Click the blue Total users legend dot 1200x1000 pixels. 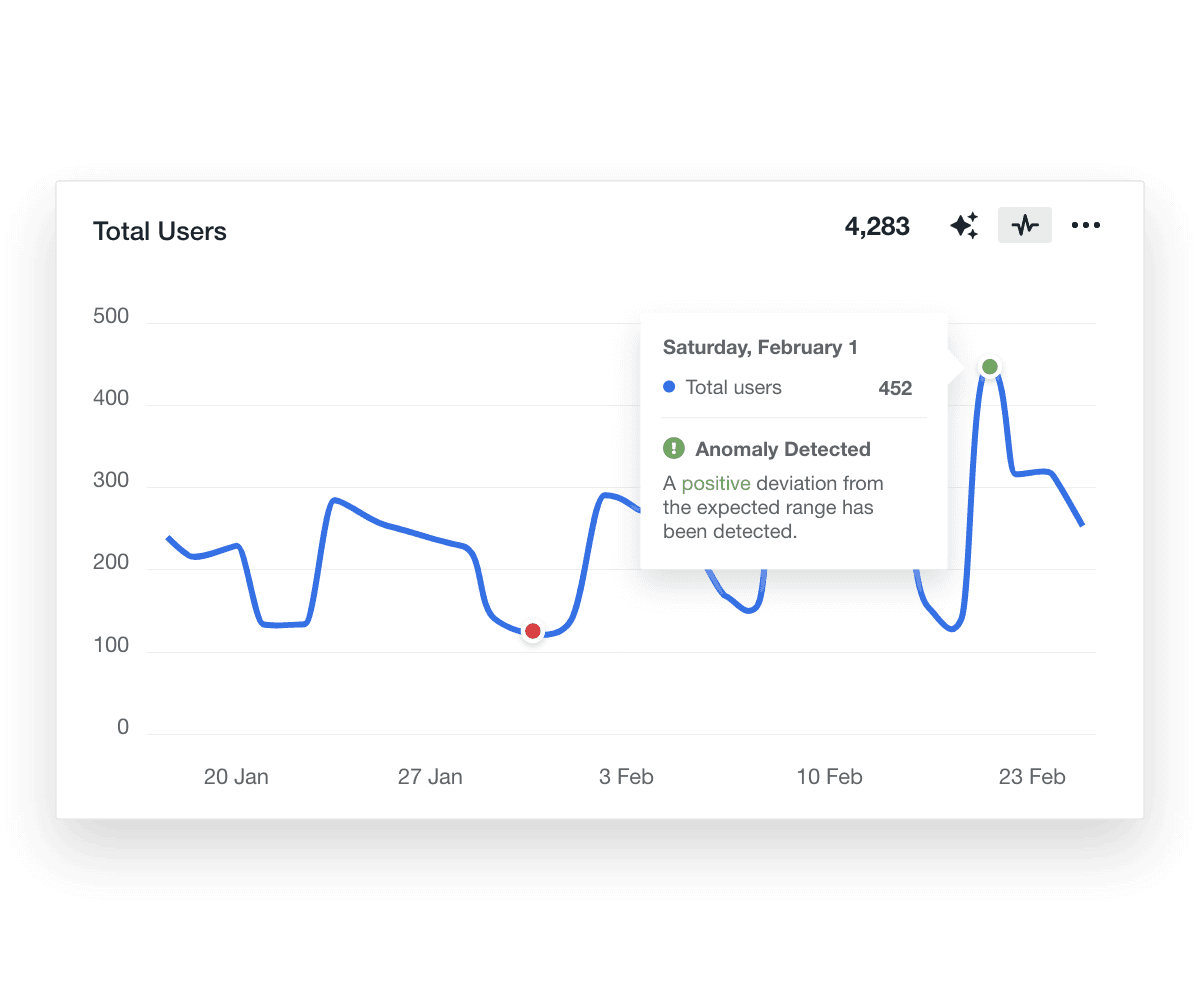(669, 387)
